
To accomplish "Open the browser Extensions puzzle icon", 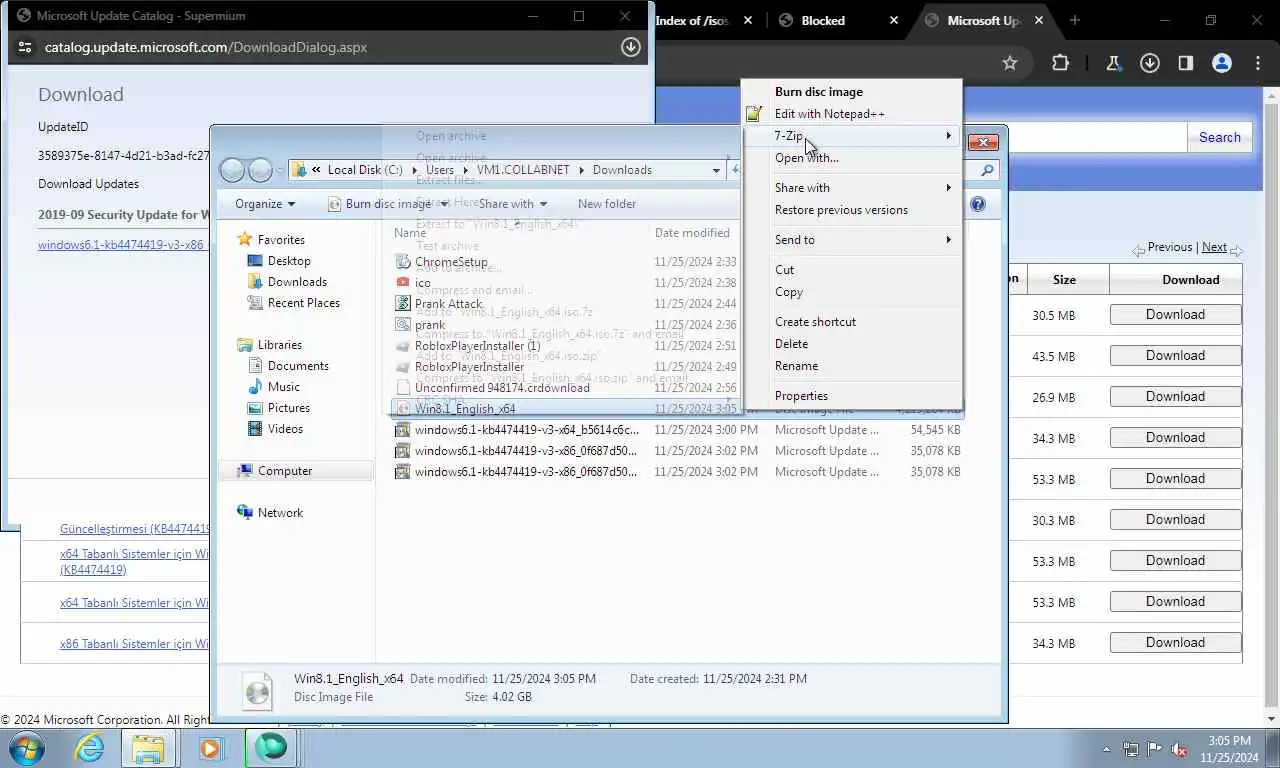I will [x=1060, y=63].
